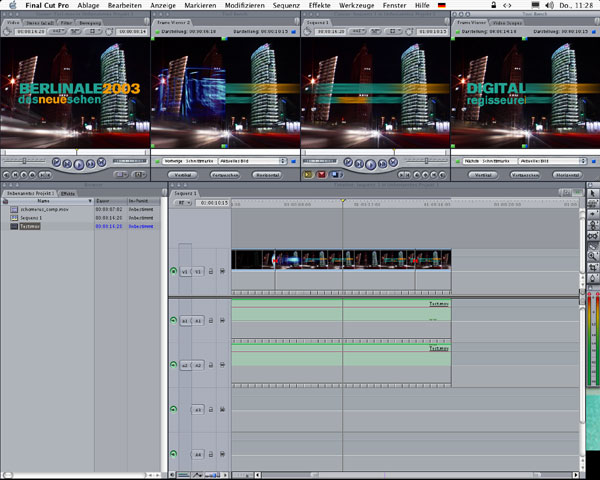This screenshot has height=480, width=600.
Task: Click the play button in the Canvas window
Action: pos(370,164)
